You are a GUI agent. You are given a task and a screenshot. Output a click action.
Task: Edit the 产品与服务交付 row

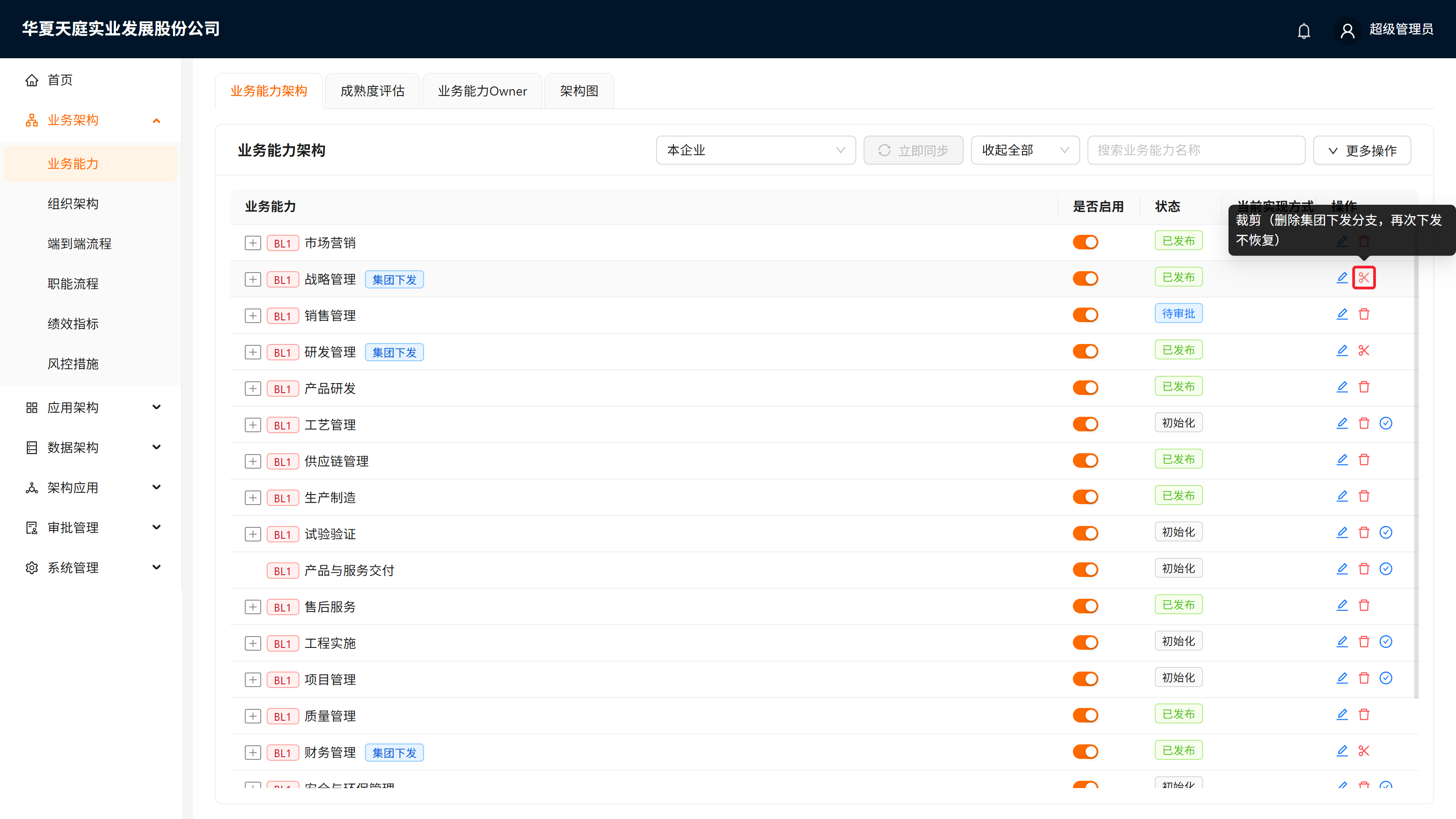[1342, 569]
